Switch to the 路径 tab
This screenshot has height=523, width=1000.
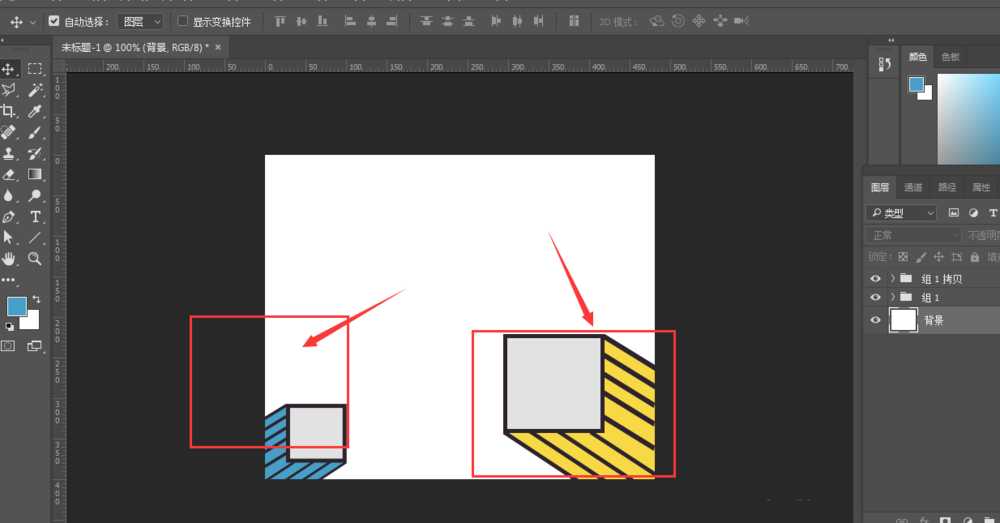point(947,187)
